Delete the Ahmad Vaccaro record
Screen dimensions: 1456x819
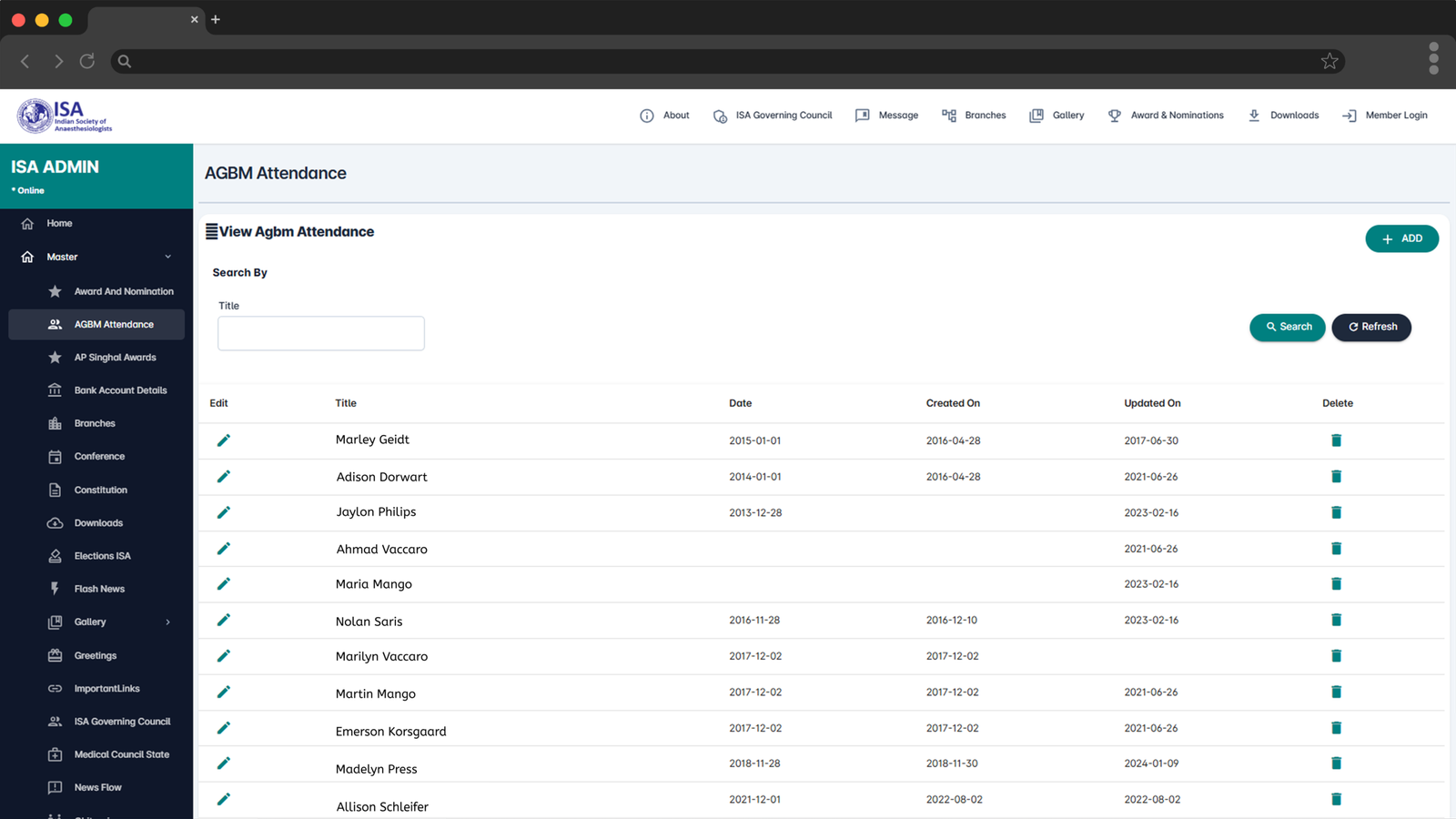click(1336, 548)
